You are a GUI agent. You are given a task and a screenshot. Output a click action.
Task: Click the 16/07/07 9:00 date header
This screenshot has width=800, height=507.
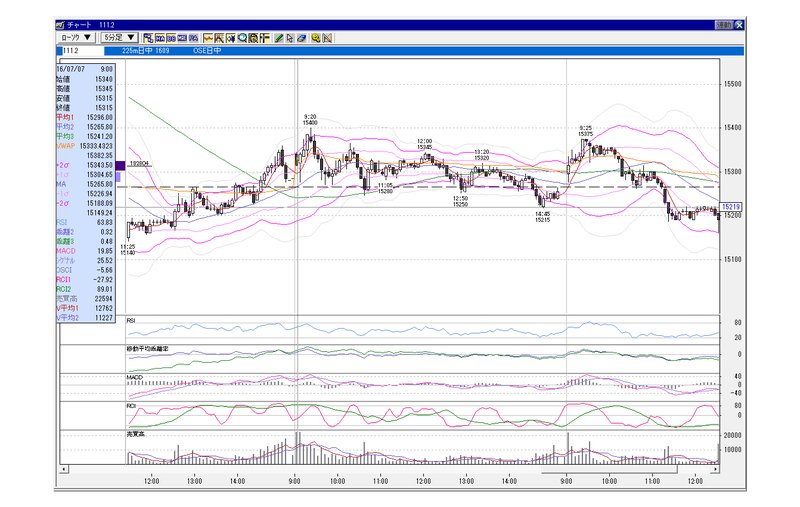(85, 69)
